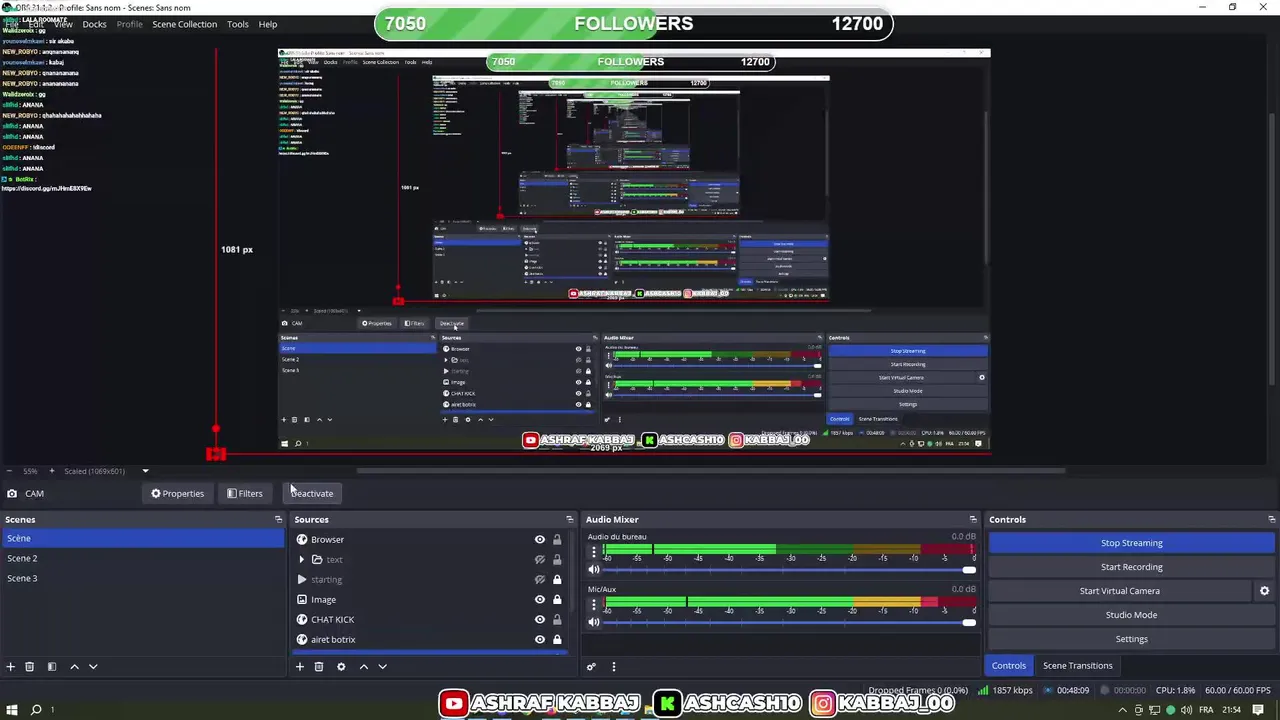Open Audio Mixer bottom options menu dots
Screen dimensions: 1280x720
point(614,667)
